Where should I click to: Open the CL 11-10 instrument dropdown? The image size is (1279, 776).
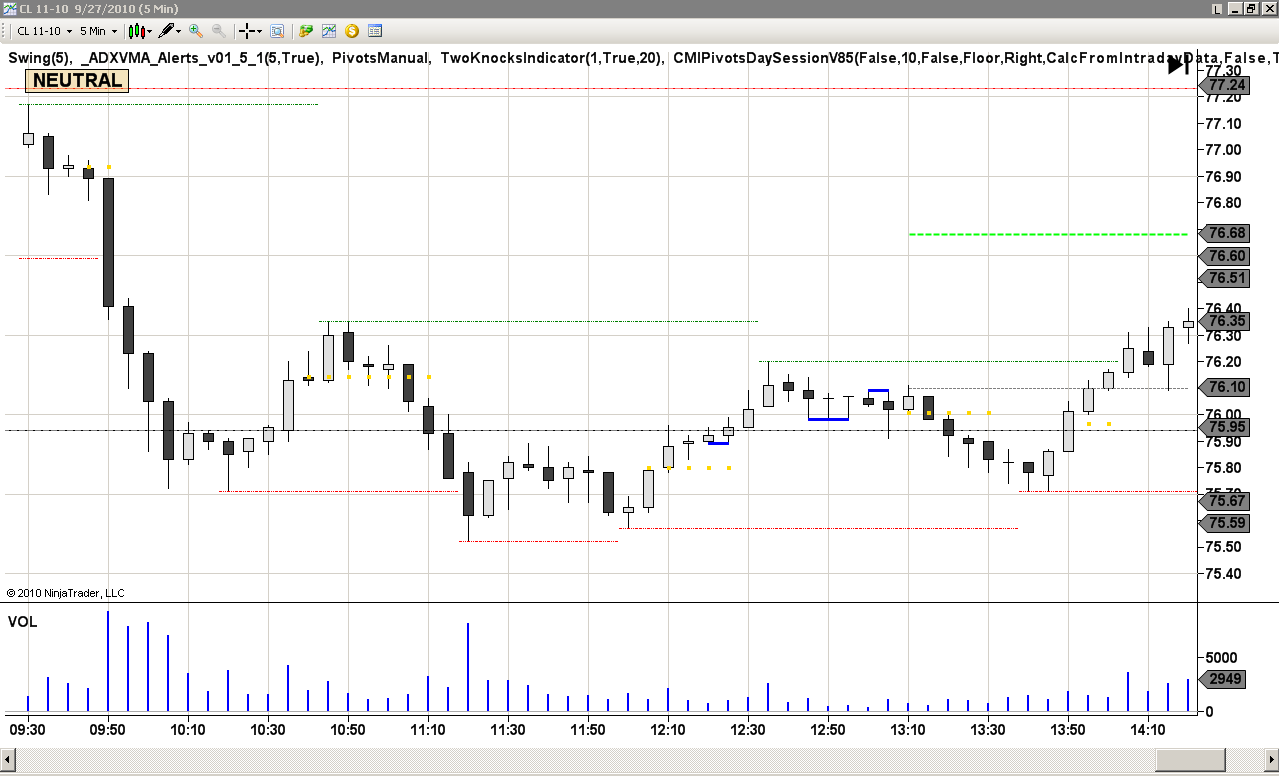[45, 31]
